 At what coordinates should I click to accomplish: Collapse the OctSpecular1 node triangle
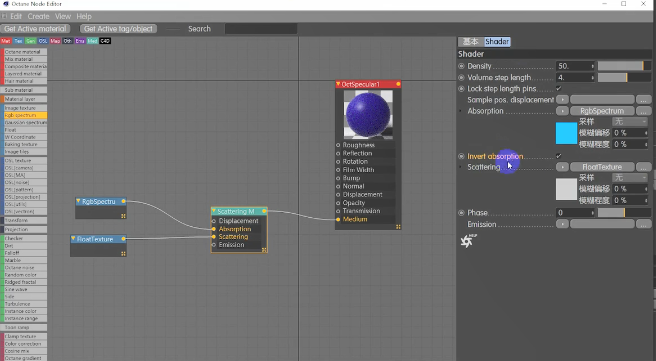click(338, 84)
